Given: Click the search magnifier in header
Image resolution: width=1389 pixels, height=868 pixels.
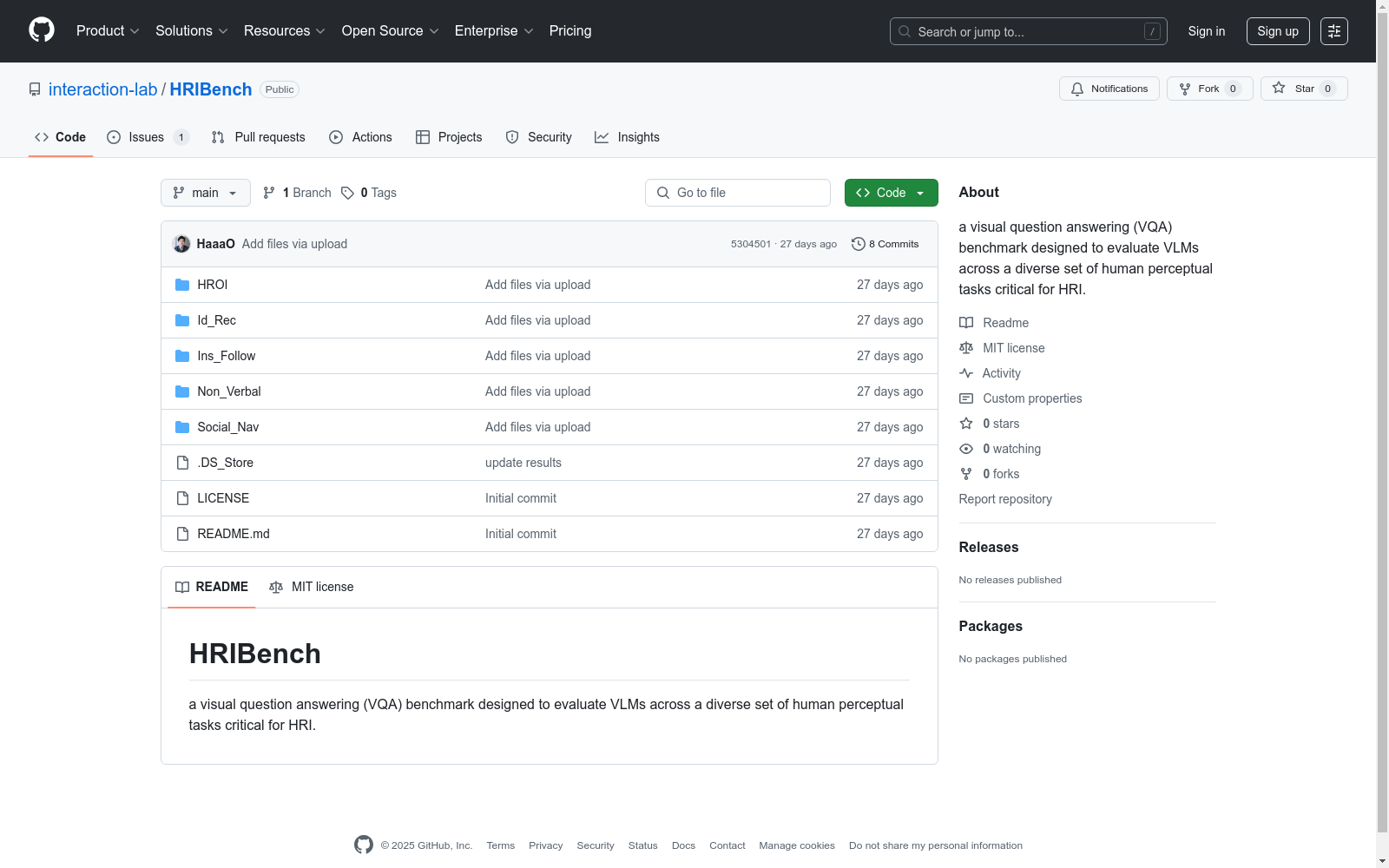Looking at the screenshot, I should tap(905, 31).
